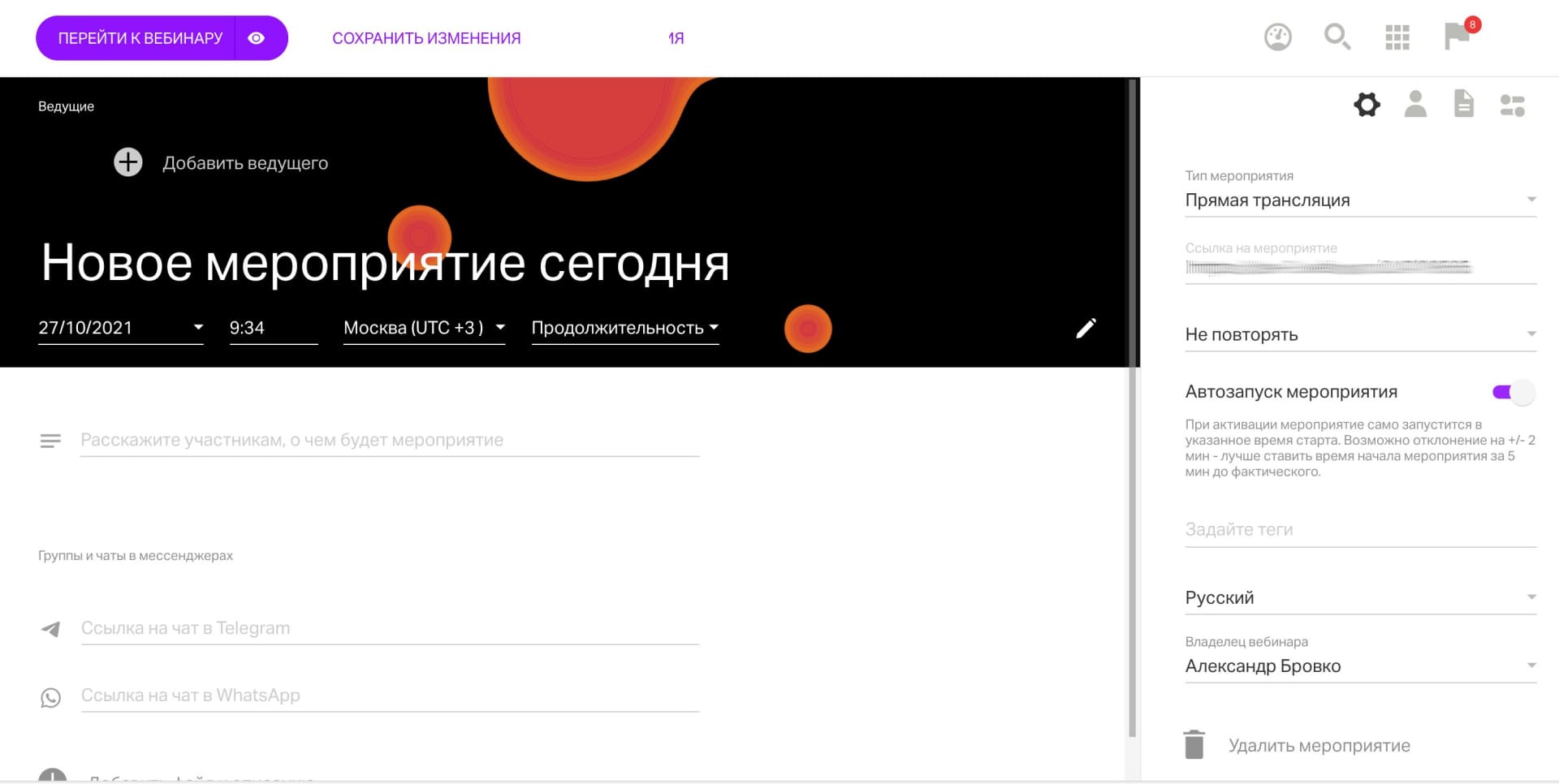Open the documents panel icon on the right

1464,104
